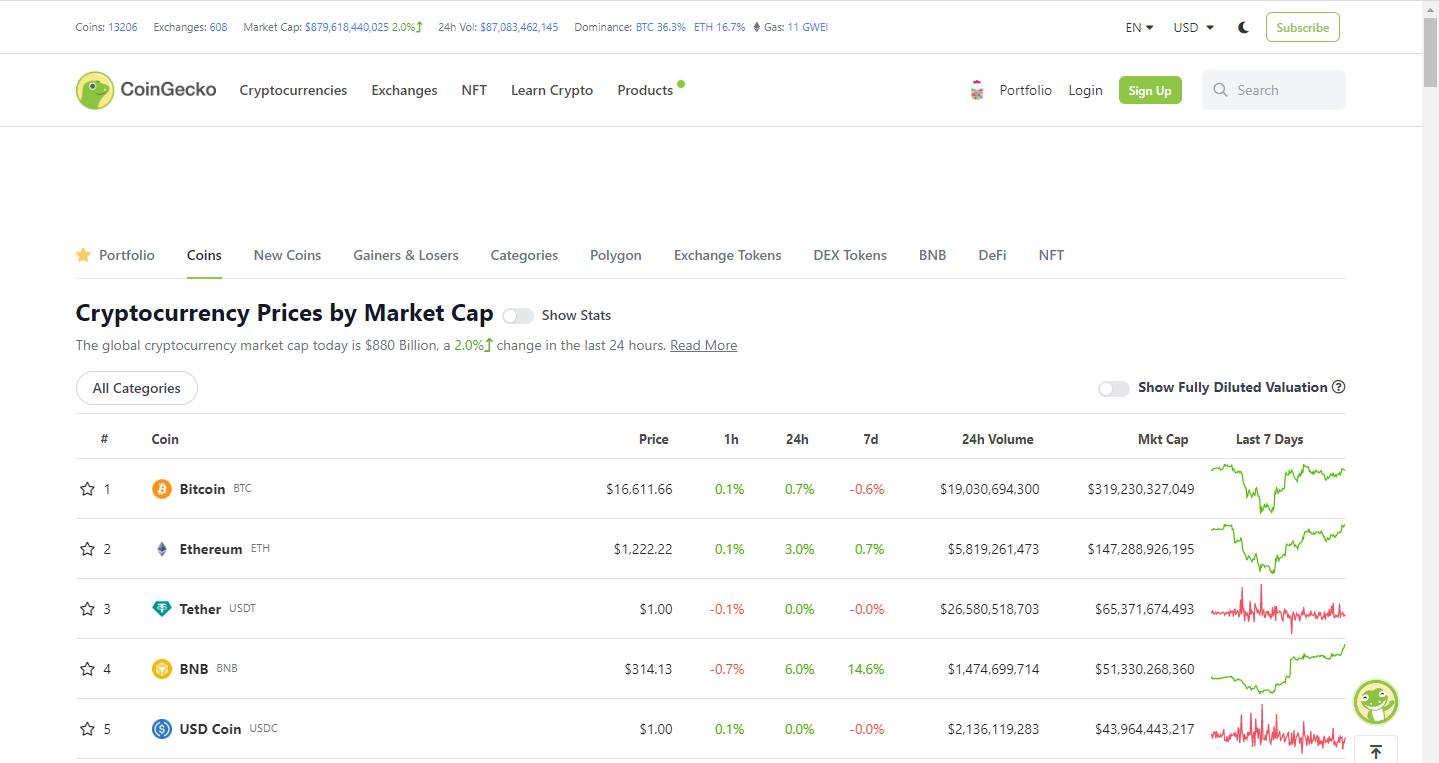Click Bitcoin price $16,611.66
The image size is (1439, 763).
click(639, 489)
